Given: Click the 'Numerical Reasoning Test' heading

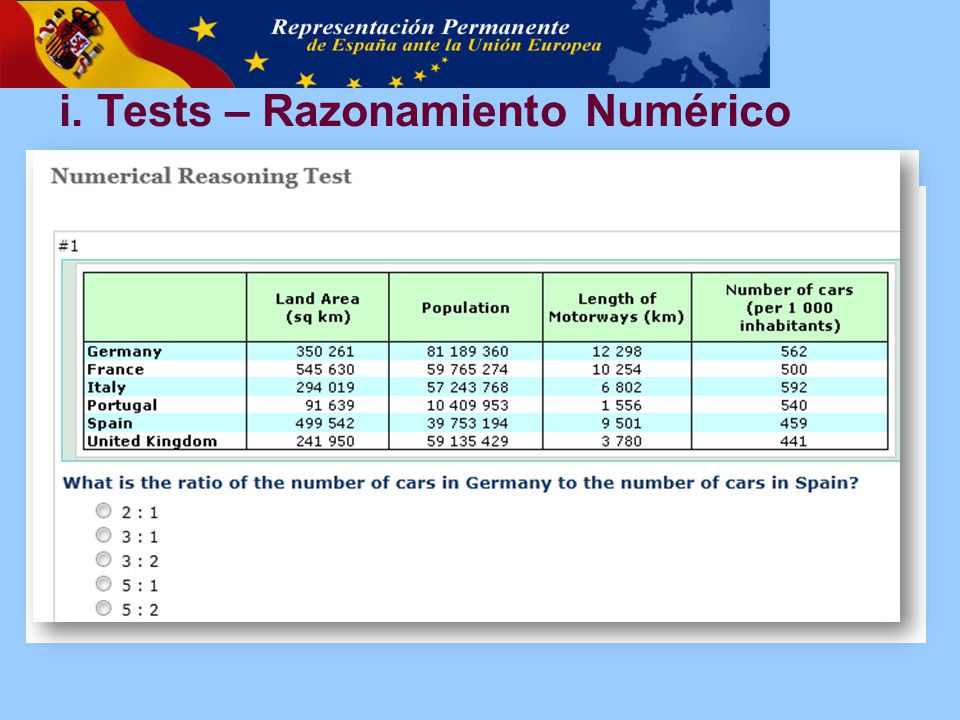Looking at the screenshot, I should pos(201,176).
